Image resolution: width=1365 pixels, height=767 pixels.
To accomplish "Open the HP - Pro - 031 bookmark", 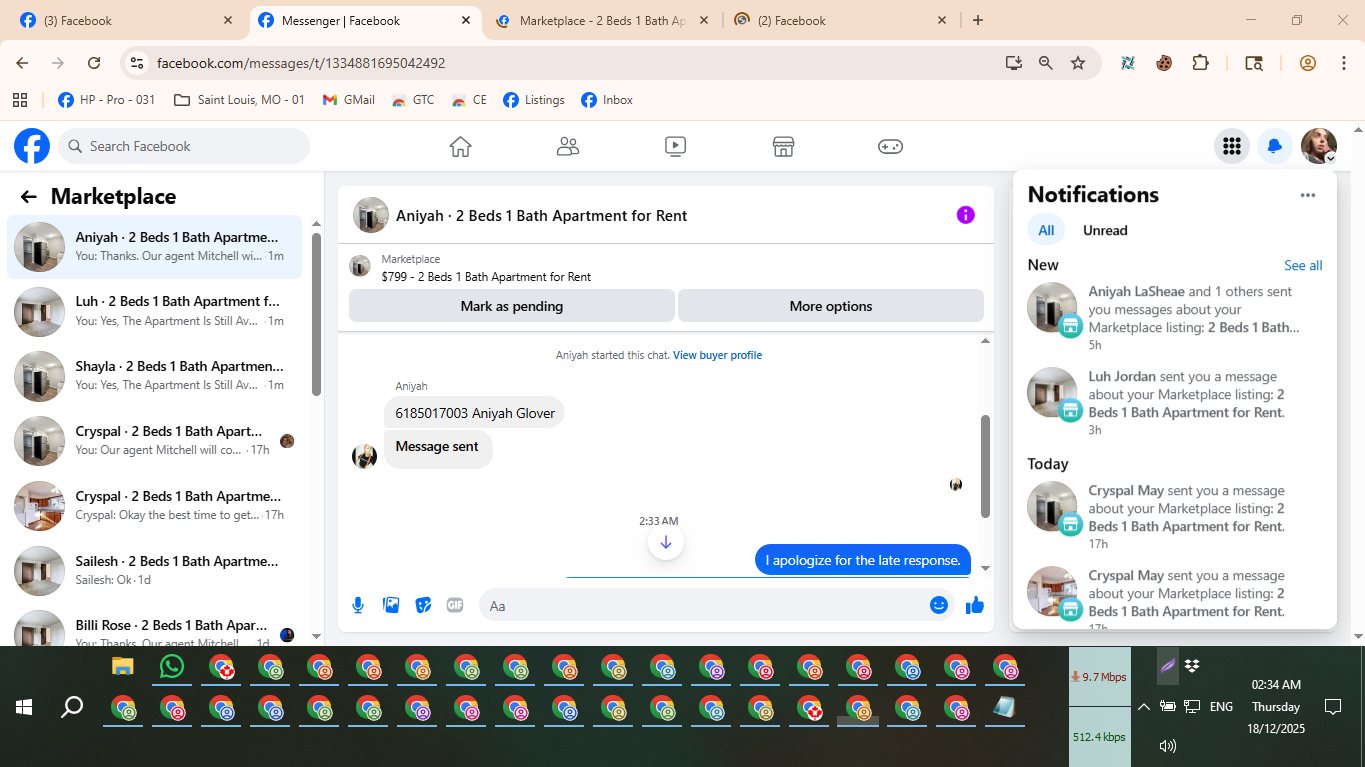I will click(x=107, y=100).
